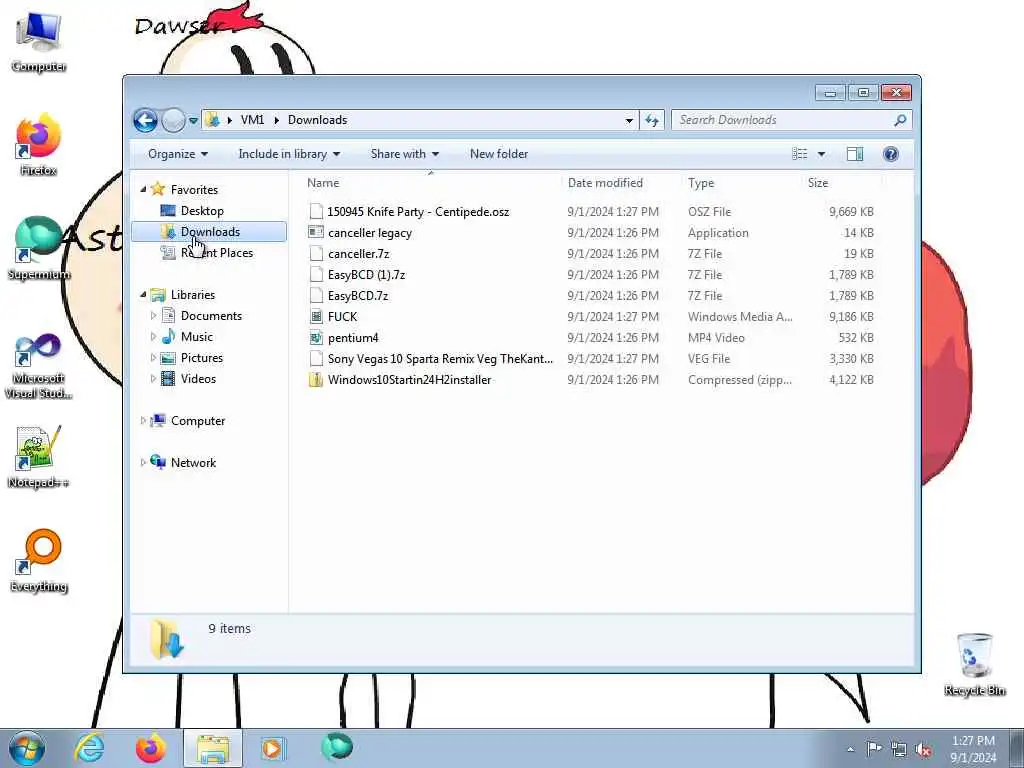Image resolution: width=1024 pixels, height=768 pixels.
Task: Open Include in library menu
Action: (289, 154)
